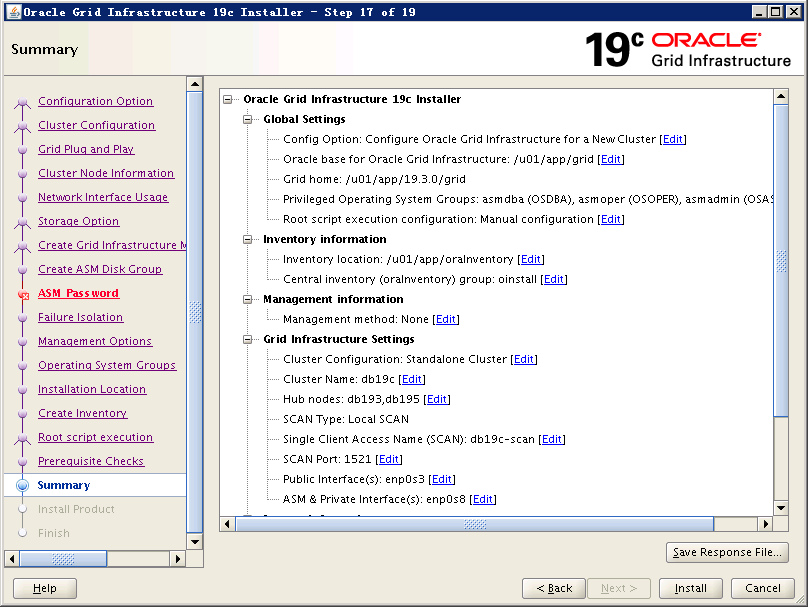Open the Installation Location step
Image resolution: width=809 pixels, height=608 pixels.
(92, 389)
